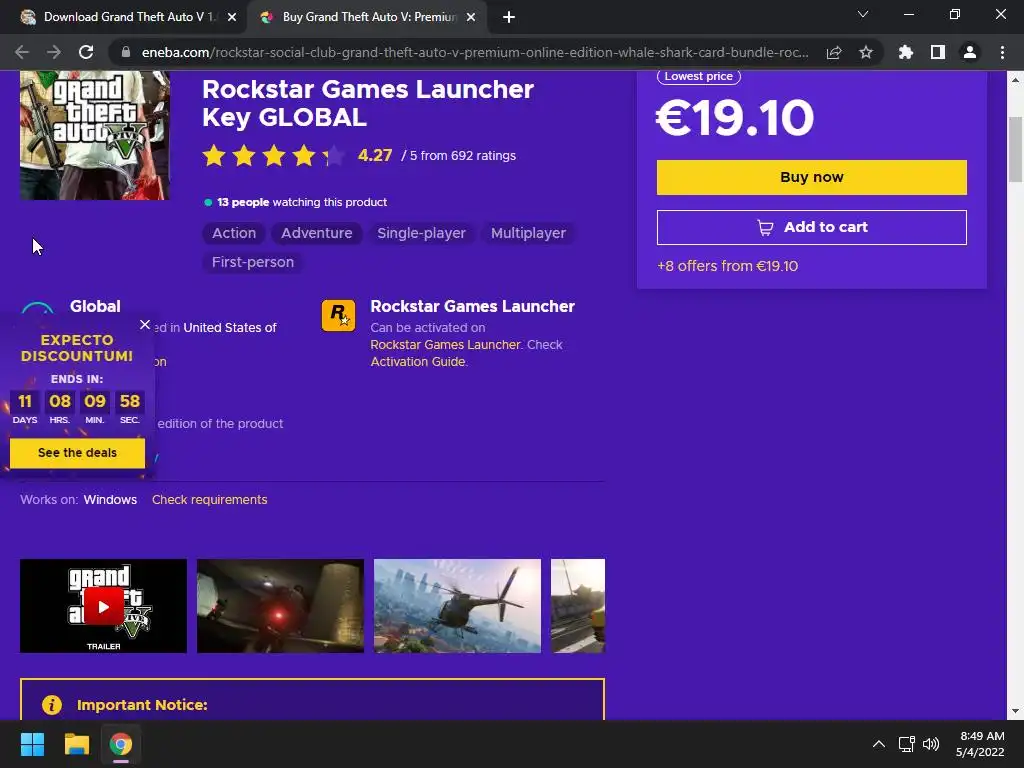Reload the Eneba page
This screenshot has width=1024, height=768.
pyautogui.click(x=86, y=52)
